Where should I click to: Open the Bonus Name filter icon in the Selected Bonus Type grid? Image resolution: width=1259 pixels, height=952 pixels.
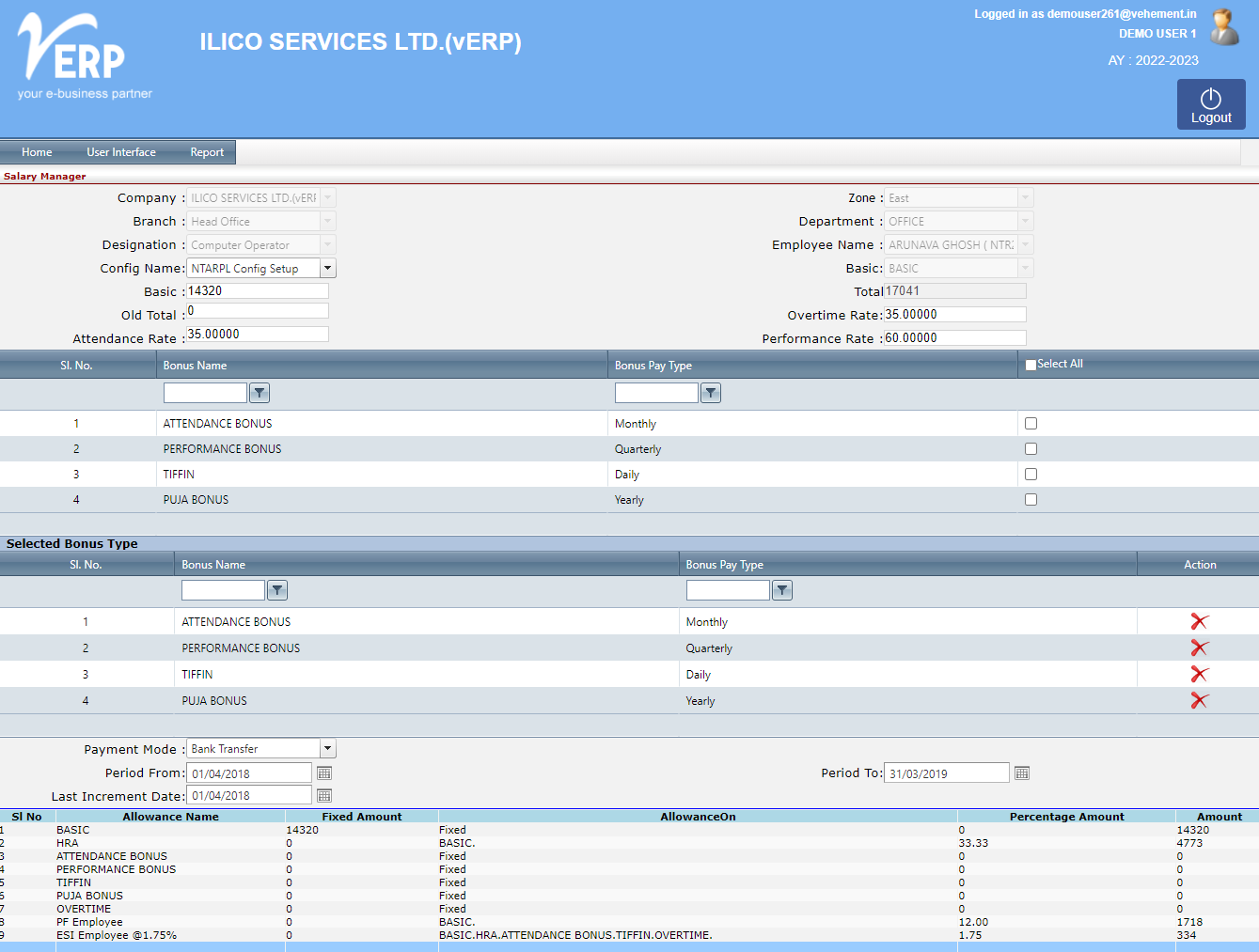coord(277,590)
